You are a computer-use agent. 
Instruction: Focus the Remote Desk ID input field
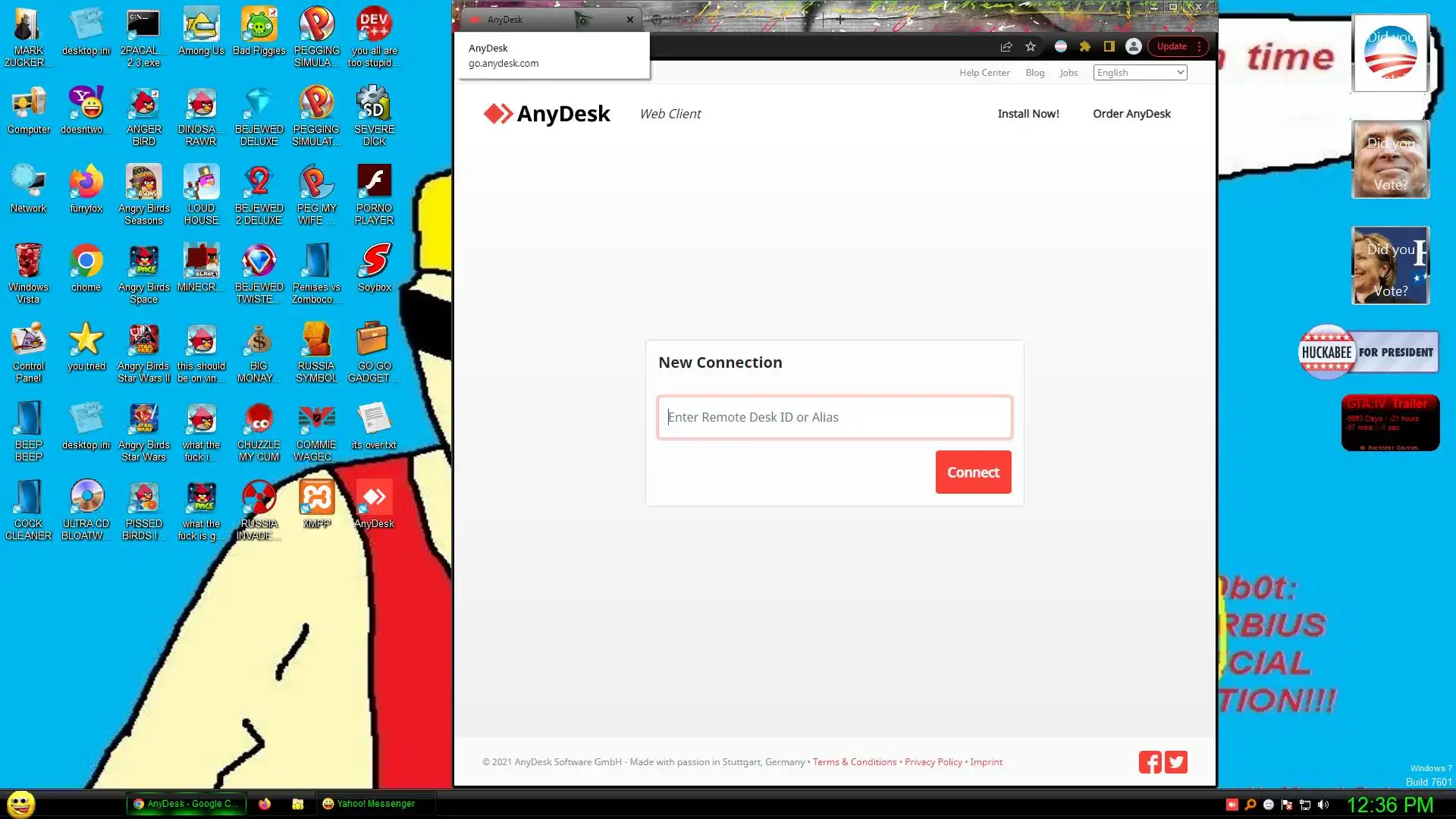[834, 417]
